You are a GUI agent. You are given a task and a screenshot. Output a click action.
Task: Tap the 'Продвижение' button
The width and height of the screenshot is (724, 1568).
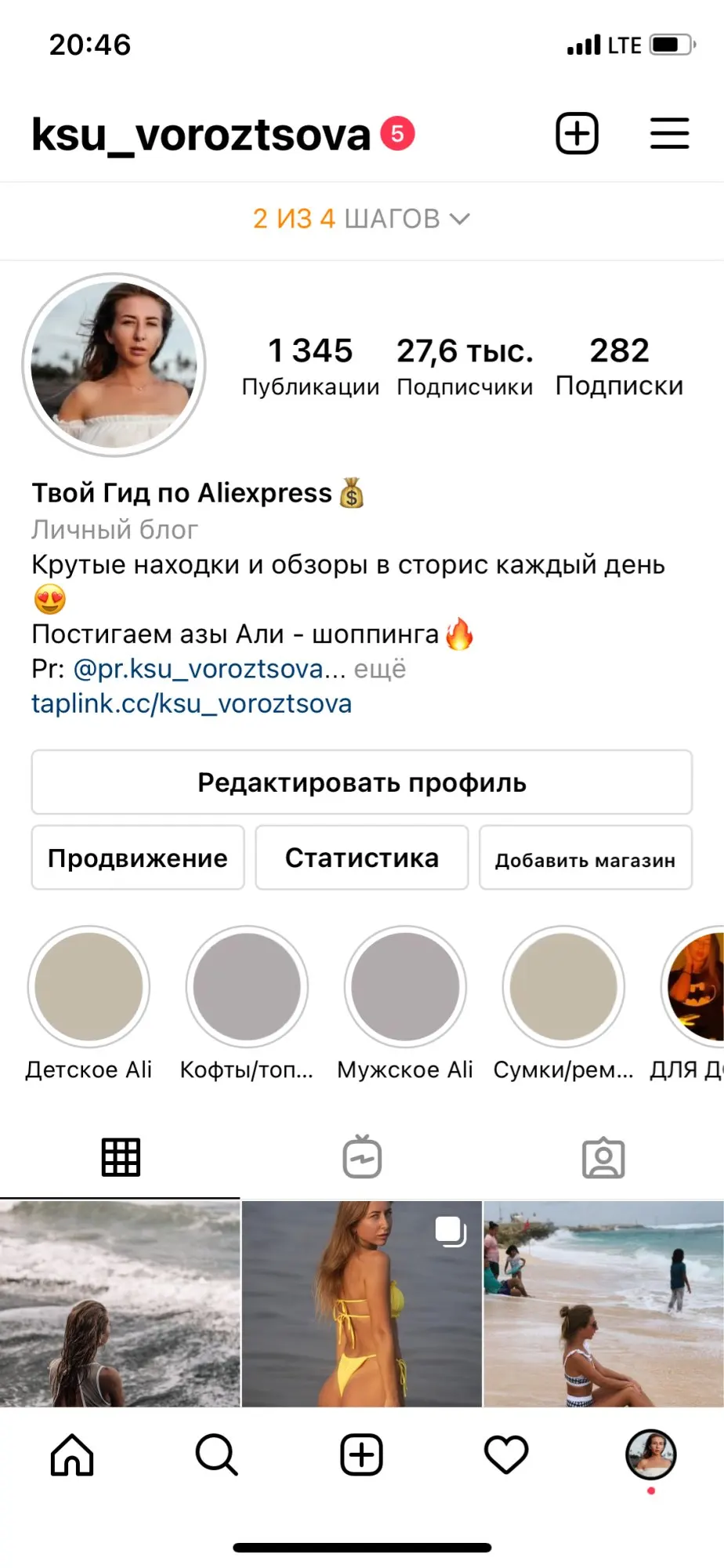(138, 858)
